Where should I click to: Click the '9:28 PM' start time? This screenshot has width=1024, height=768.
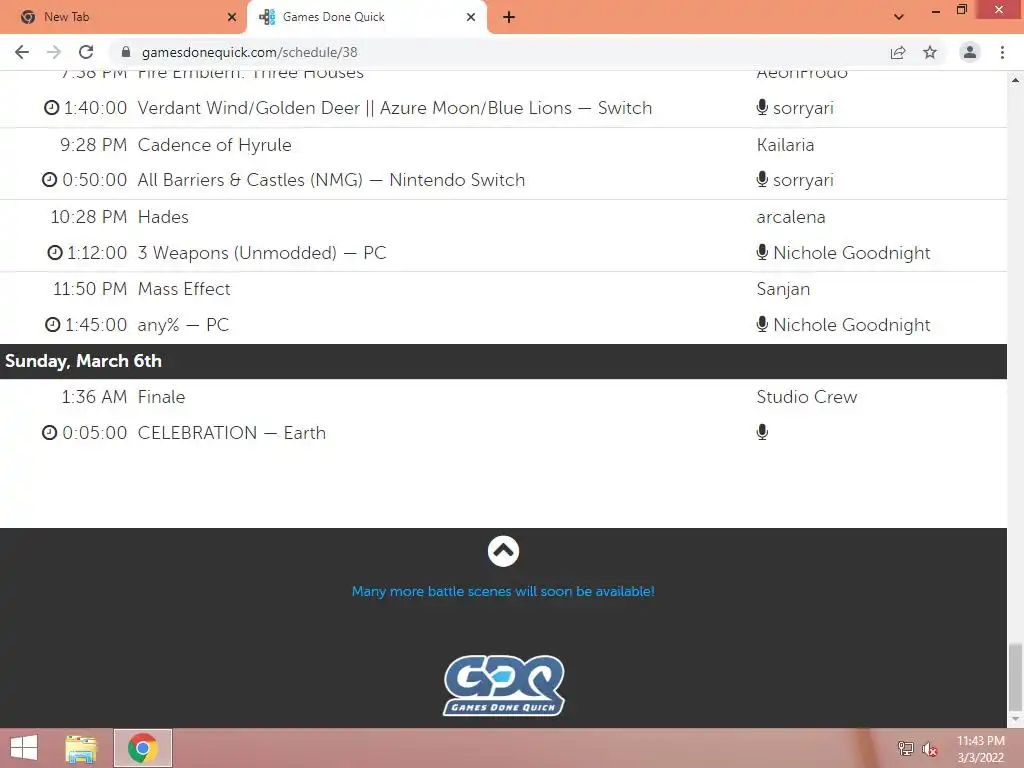point(93,145)
